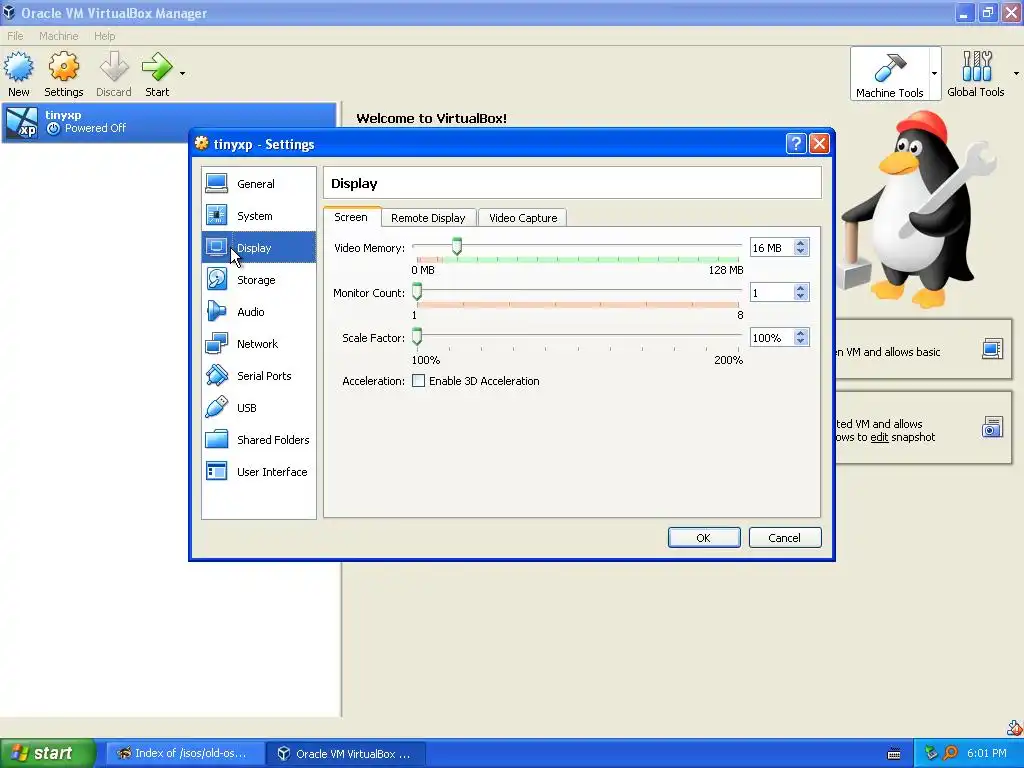Select the Display monitor icon in sidebar

coord(216,248)
